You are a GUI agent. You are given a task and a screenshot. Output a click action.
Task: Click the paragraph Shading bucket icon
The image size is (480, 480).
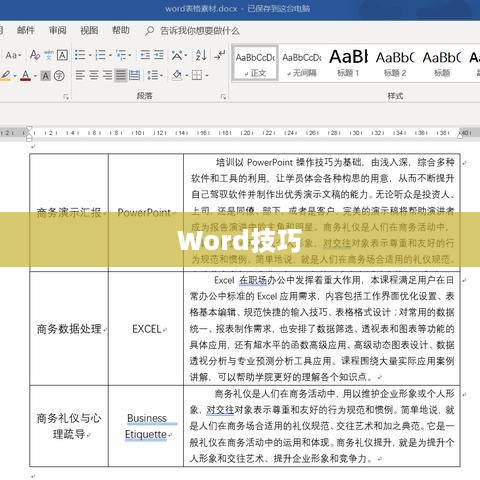point(177,75)
